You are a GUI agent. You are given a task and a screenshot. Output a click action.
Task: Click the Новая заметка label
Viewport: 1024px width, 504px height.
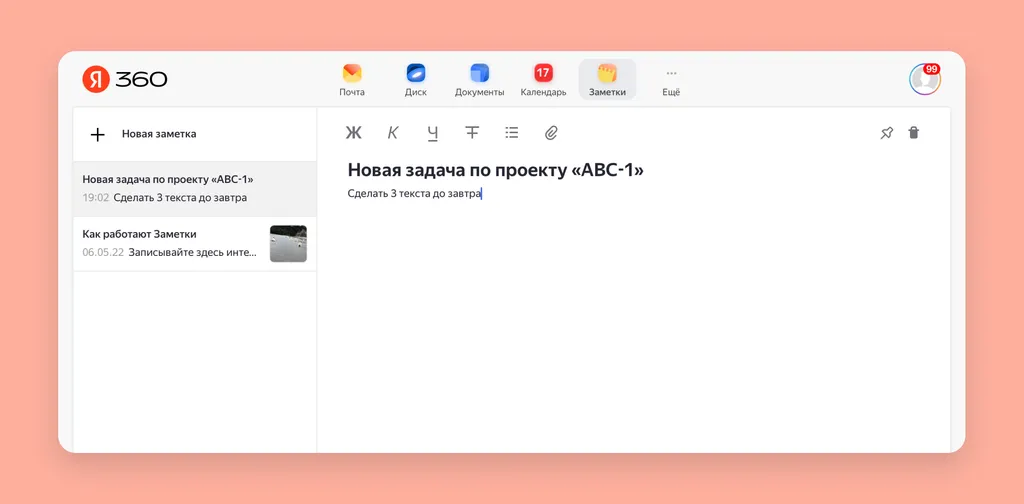159,134
